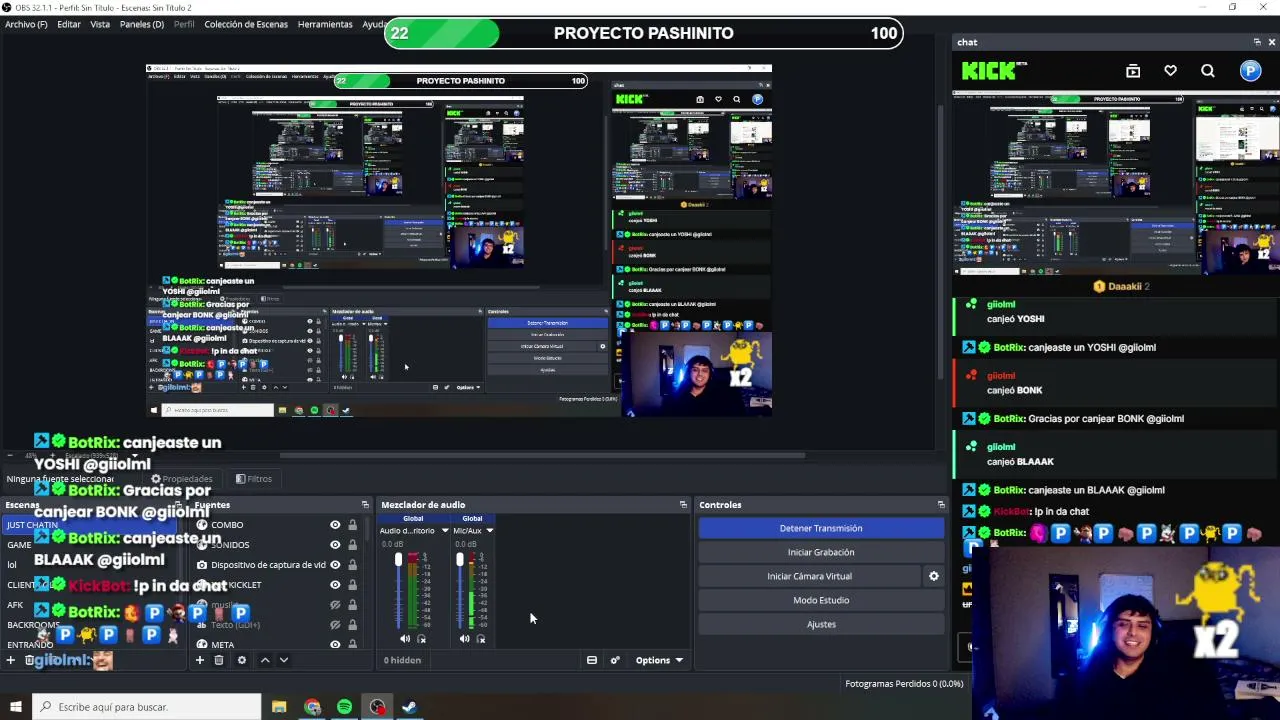Open virtual camera settings gear

934,576
